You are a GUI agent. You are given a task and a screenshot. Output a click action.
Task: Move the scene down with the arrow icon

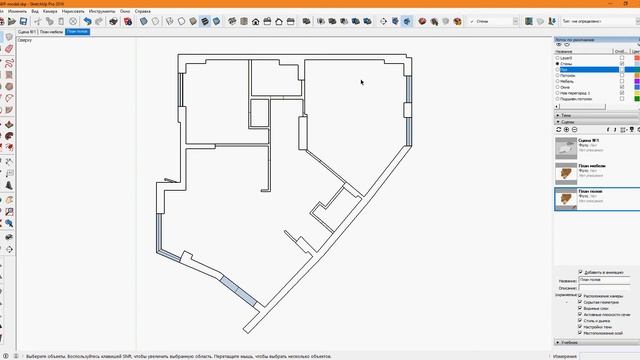tap(615, 129)
